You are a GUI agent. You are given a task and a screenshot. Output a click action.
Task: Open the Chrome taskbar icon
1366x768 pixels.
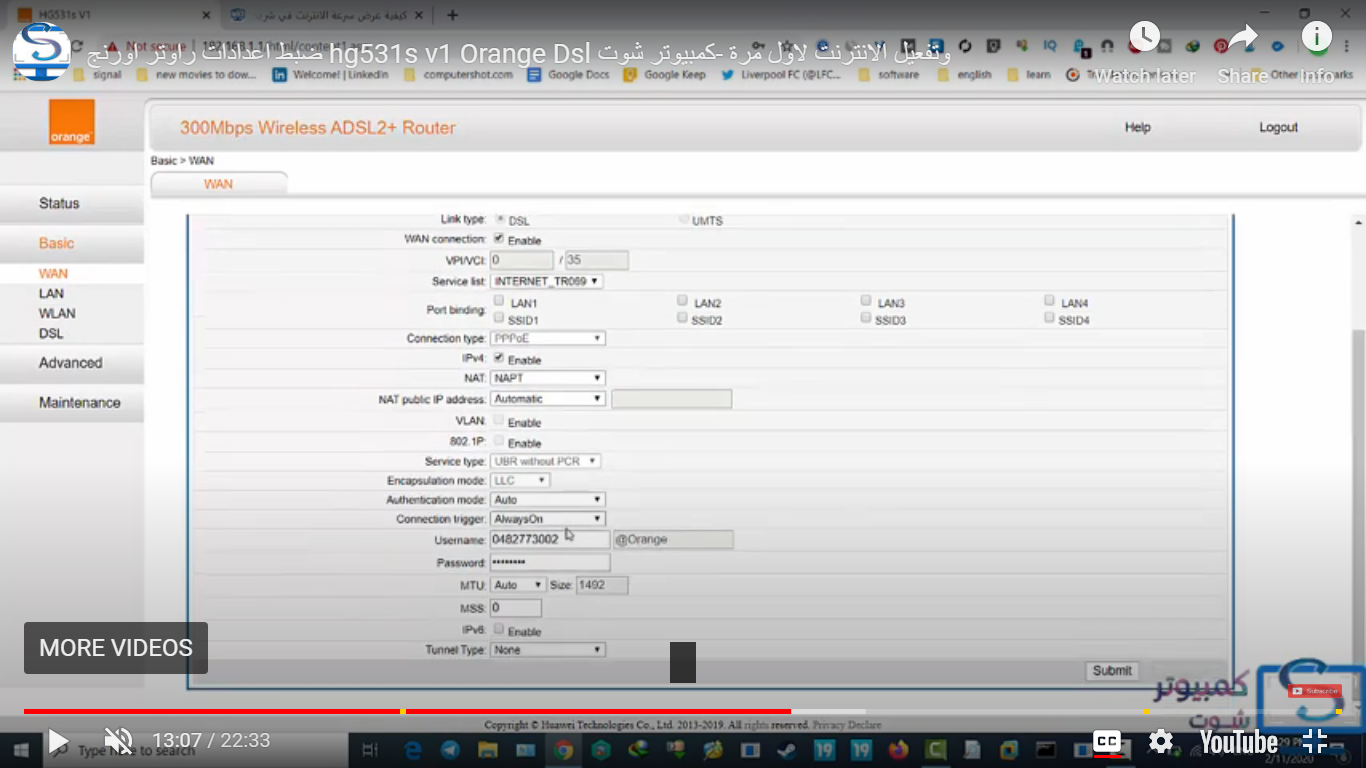(563, 749)
